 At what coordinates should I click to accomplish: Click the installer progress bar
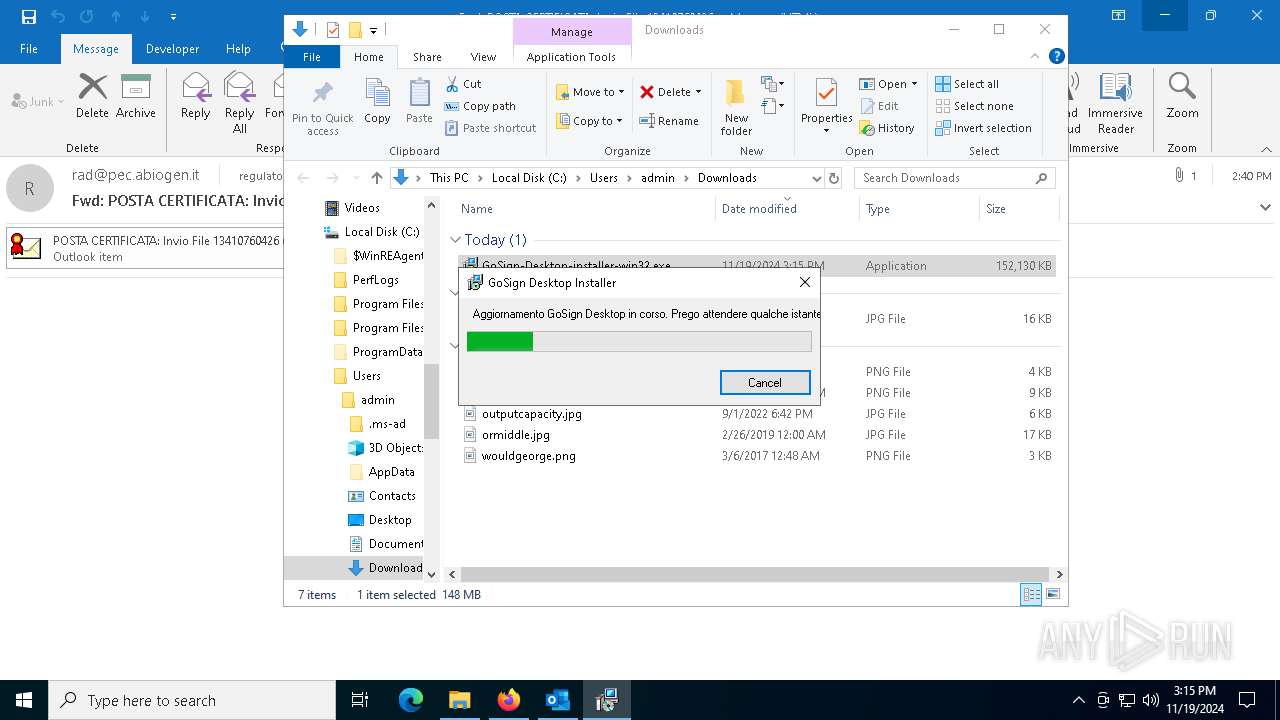point(639,342)
